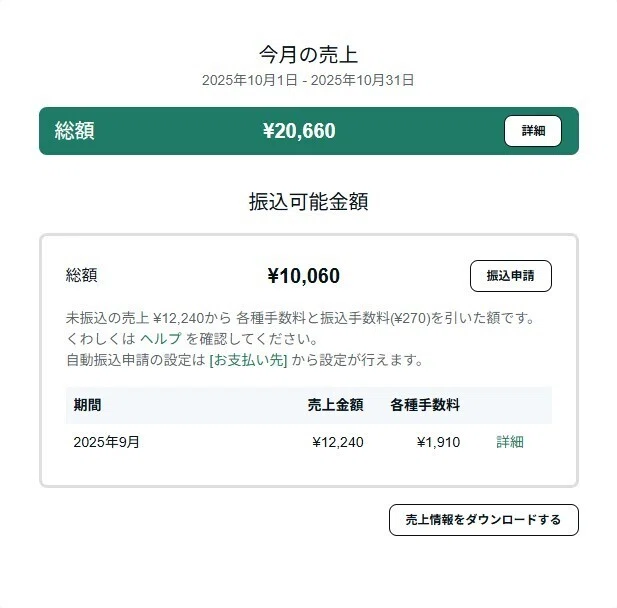The image size is (617, 608).
Task: Click 売上情報をダウンロードする button
Action: [x=484, y=519]
